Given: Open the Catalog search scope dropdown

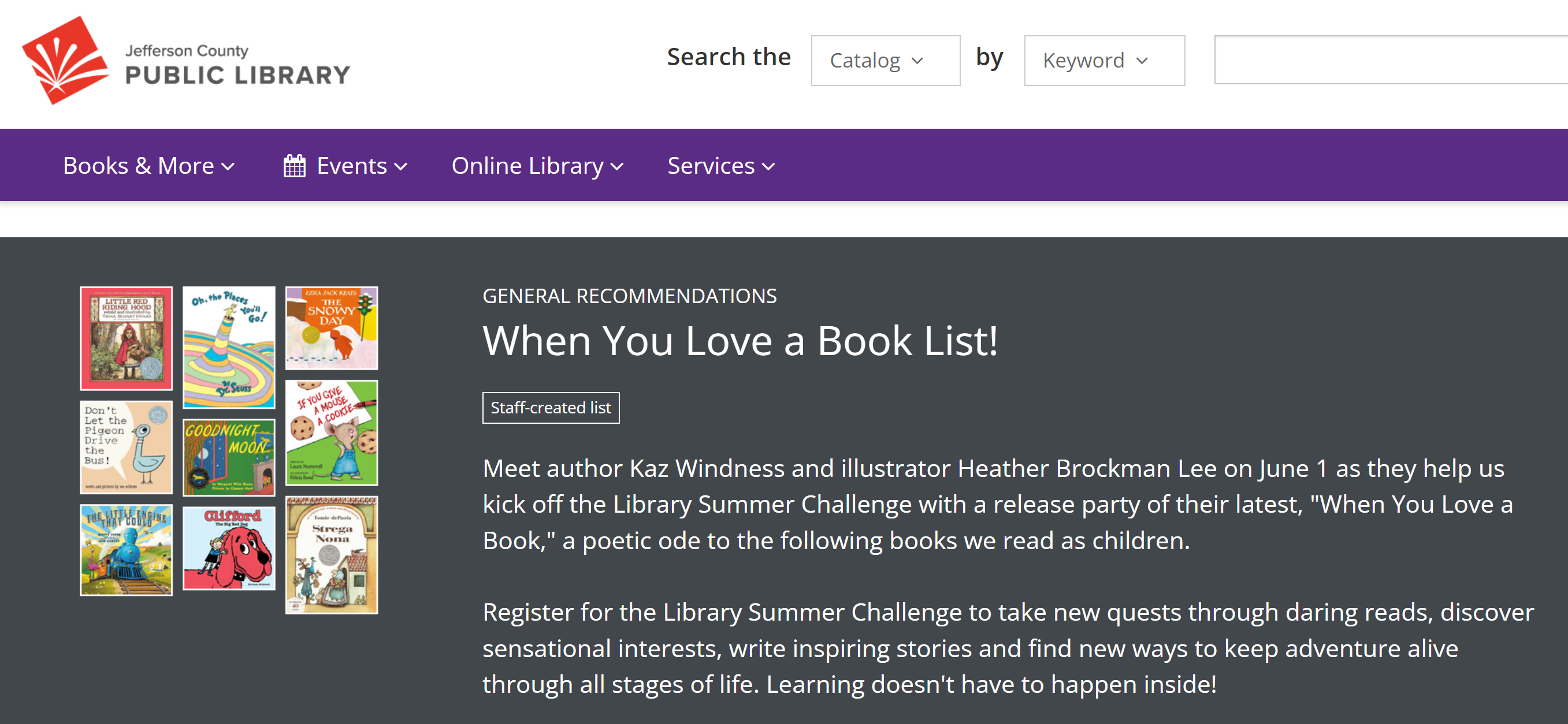Looking at the screenshot, I should pos(885,61).
